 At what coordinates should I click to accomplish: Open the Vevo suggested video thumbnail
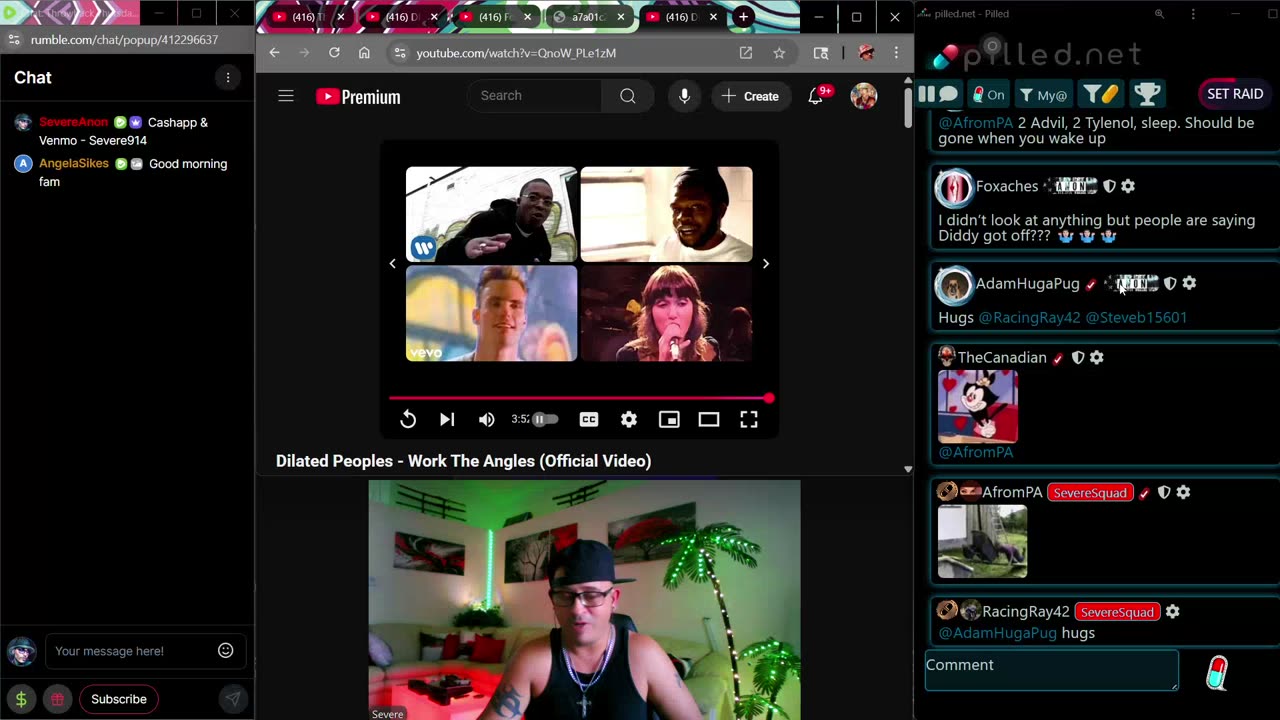(x=491, y=313)
